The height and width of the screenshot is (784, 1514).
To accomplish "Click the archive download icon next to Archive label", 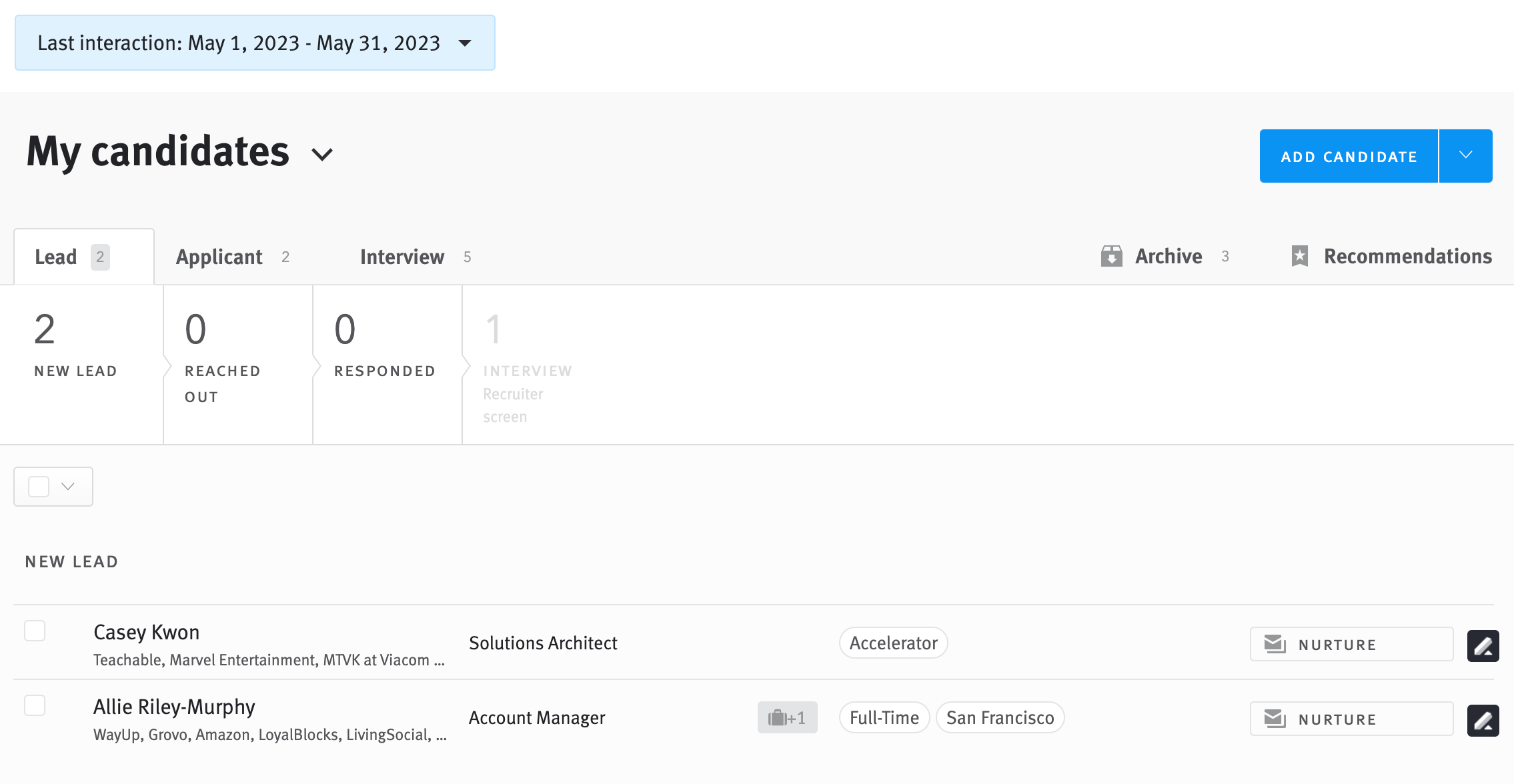I will tap(1111, 256).
